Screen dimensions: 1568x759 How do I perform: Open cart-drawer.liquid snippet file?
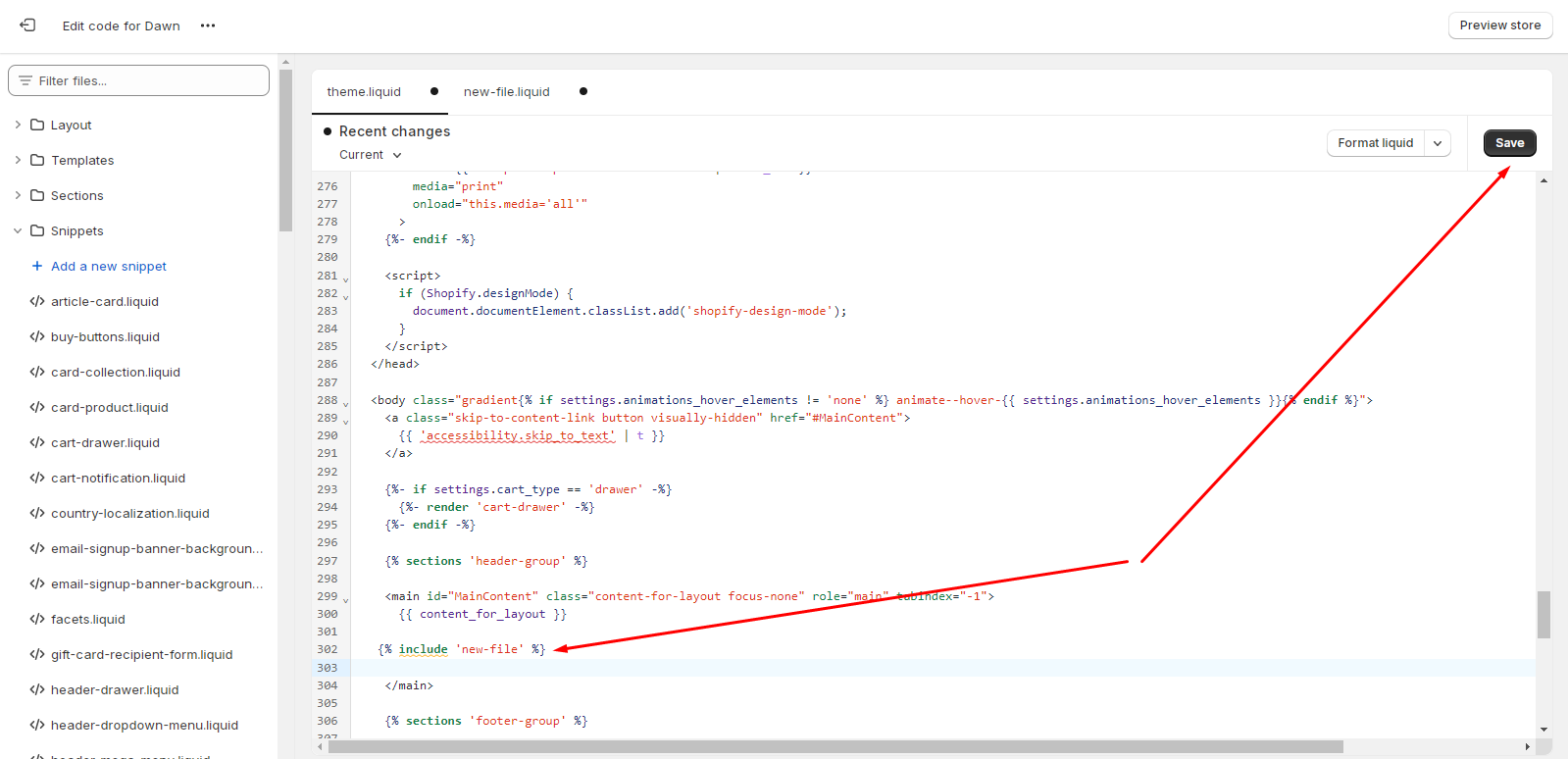tap(105, 442)
